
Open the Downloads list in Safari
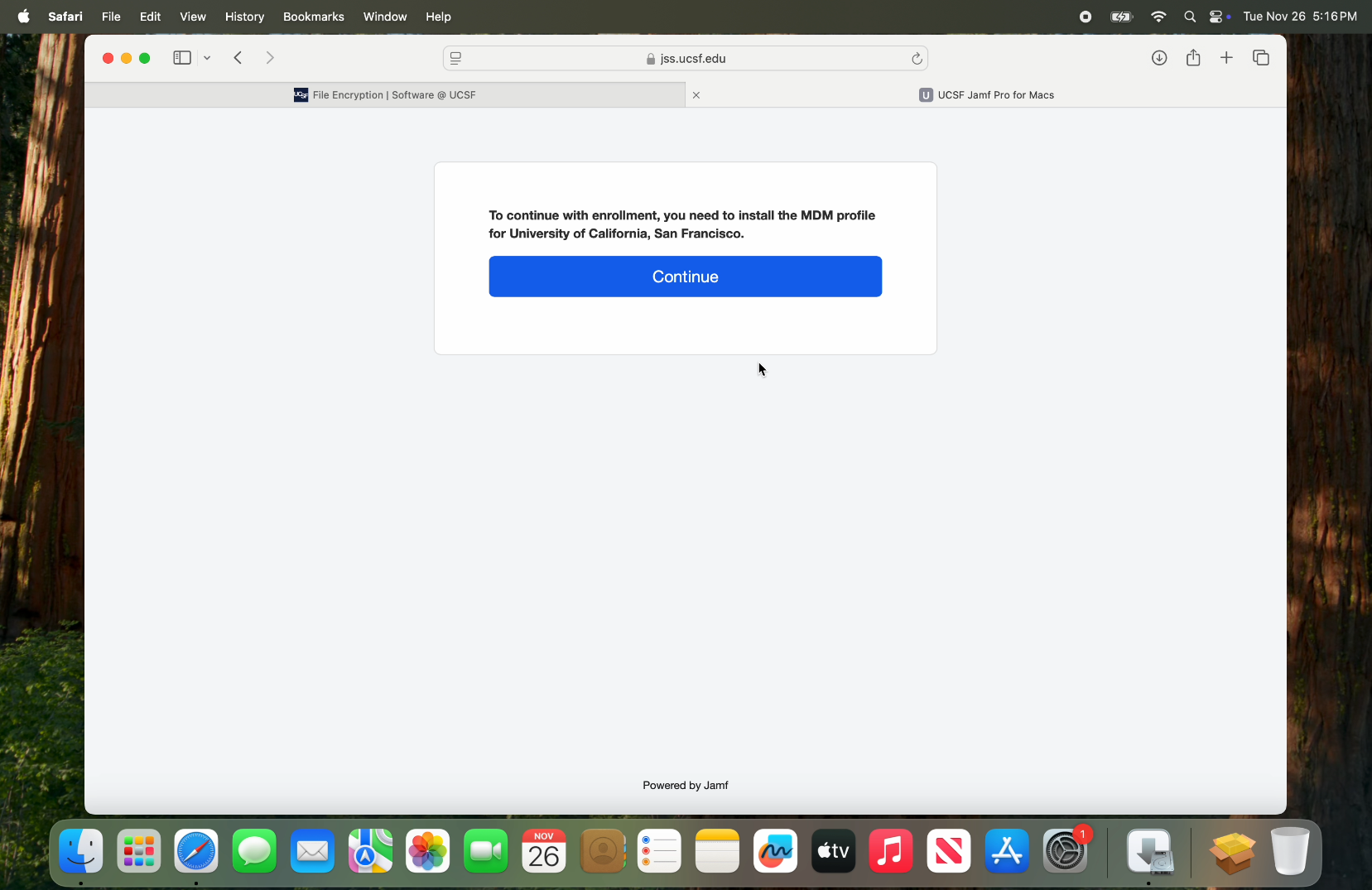[x=1158, y=58]
